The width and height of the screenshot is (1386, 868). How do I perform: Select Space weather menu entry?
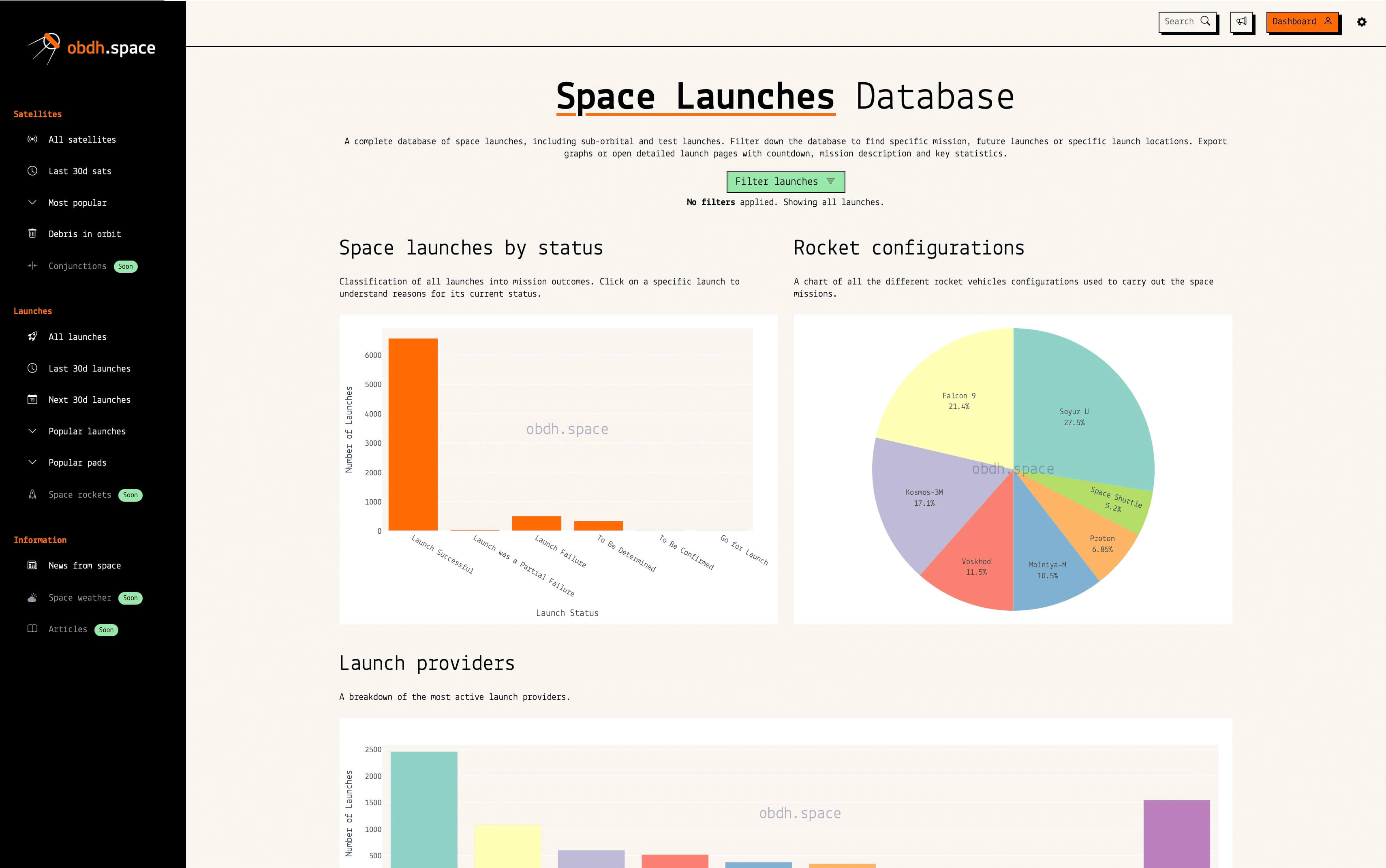point(80,598)
